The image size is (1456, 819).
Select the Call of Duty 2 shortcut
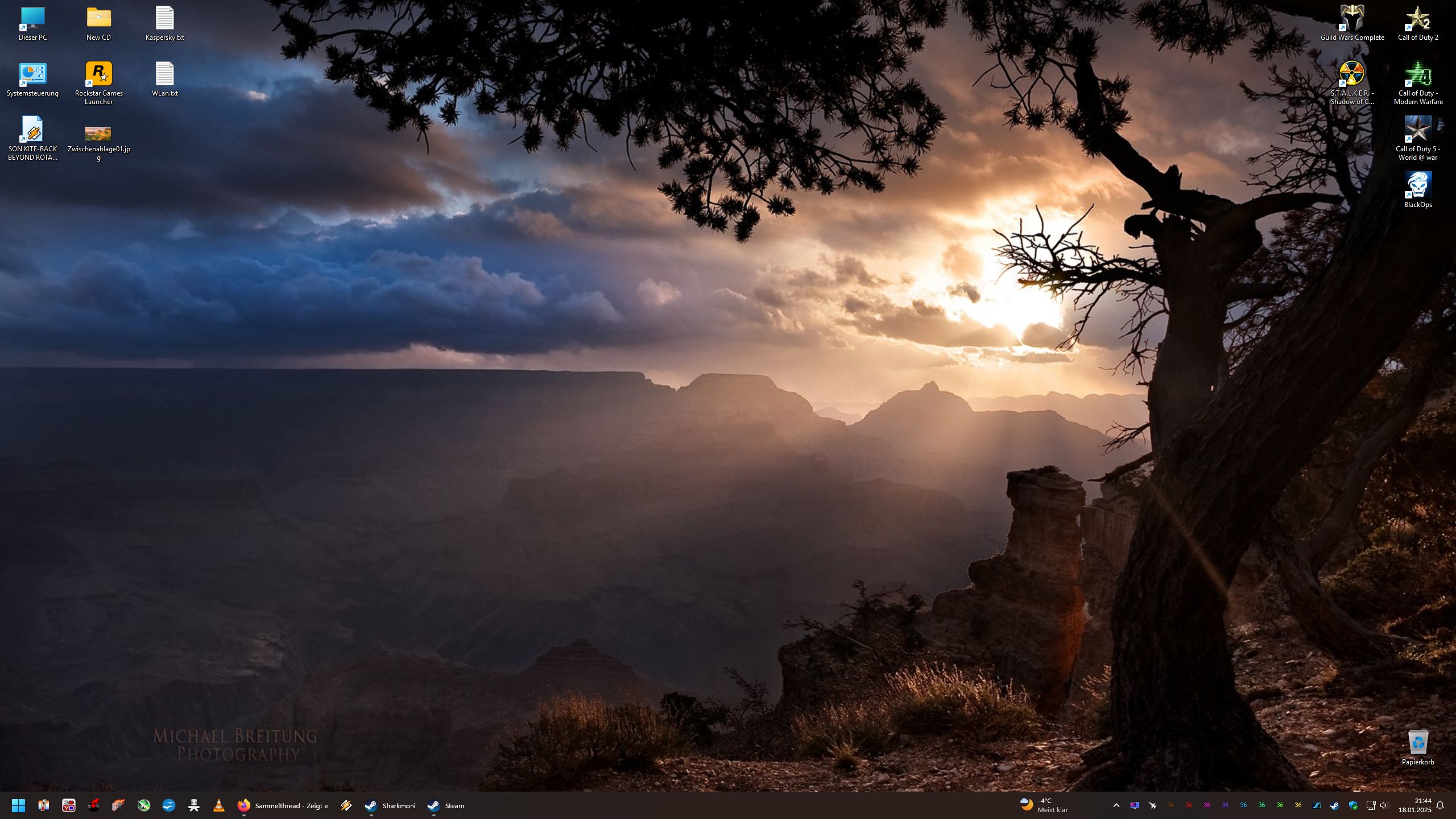[1417, 19]
